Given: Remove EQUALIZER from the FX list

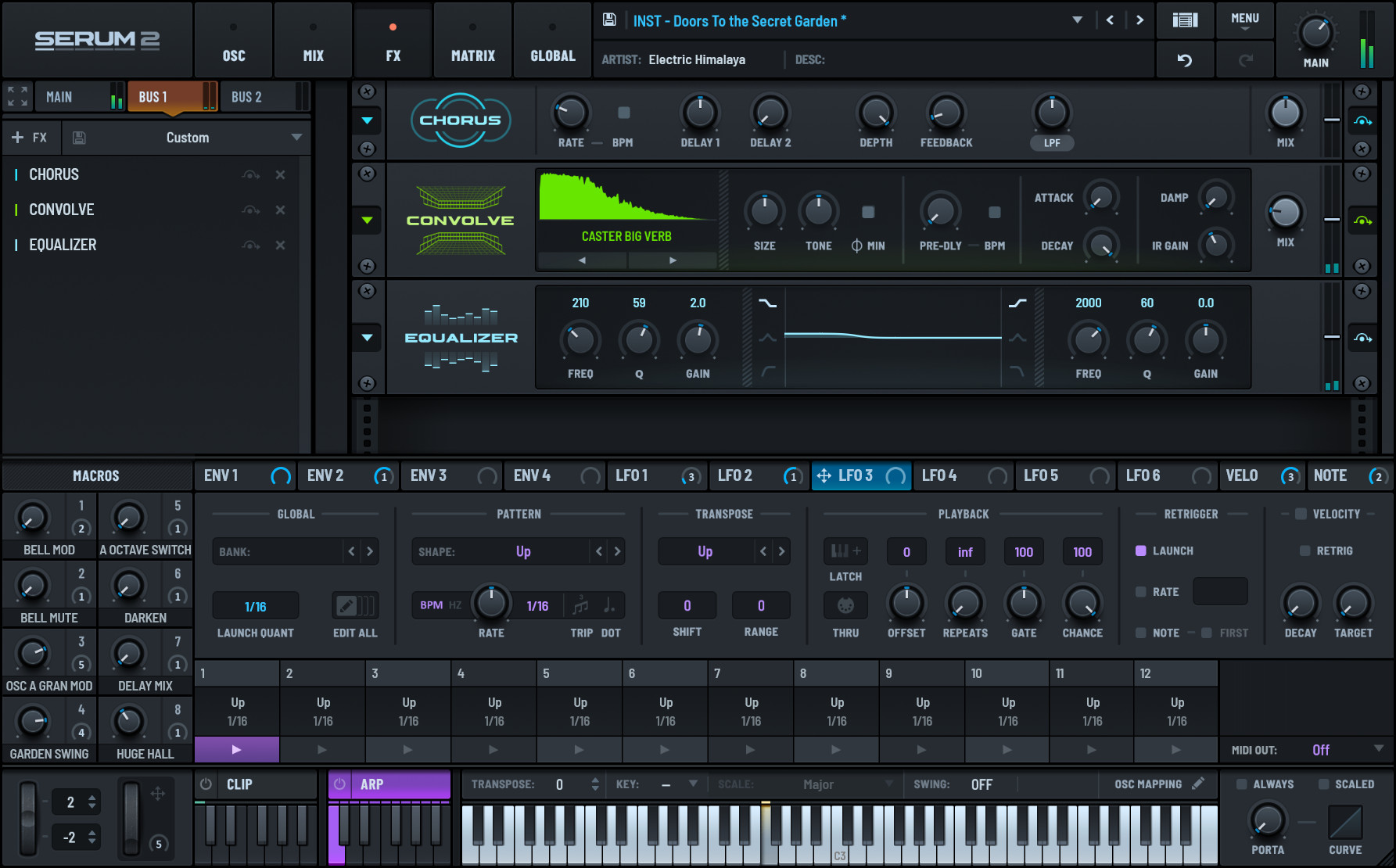Looking at the screenshot, I should tap(280, 246).
